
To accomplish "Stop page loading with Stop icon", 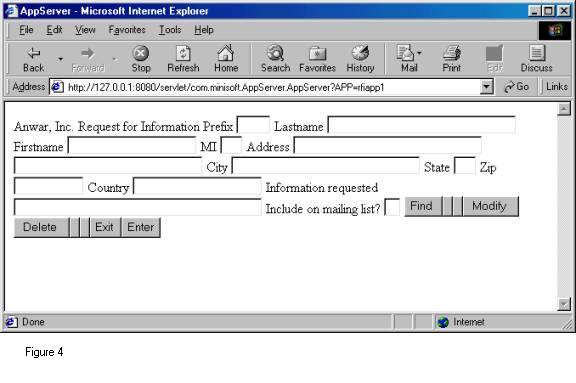I will [x=141, y=54].
